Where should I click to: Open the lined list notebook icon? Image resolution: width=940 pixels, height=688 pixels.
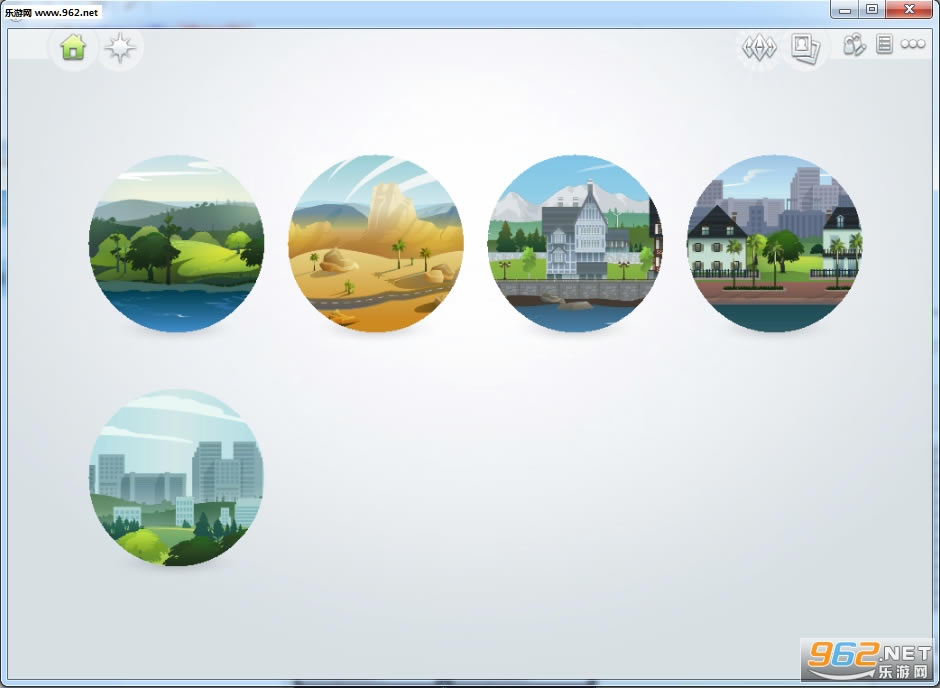point(884,45)
